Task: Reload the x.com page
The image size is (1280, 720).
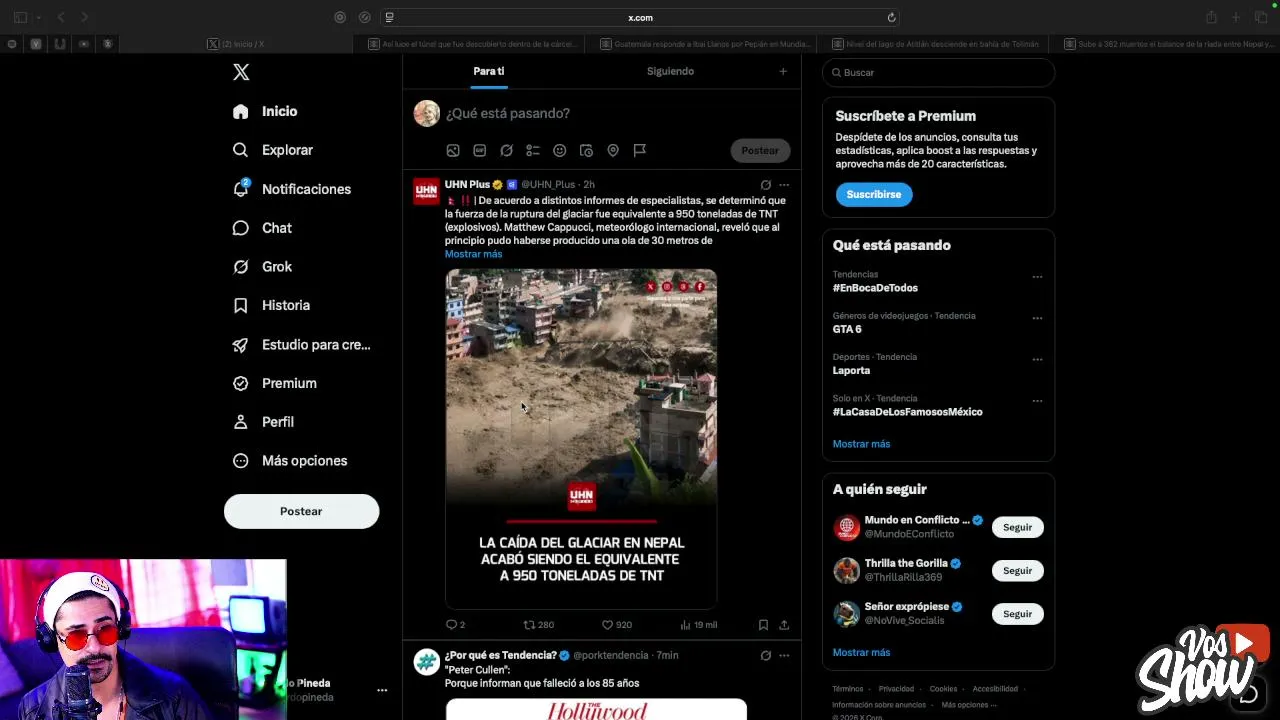Action: point(891,17)
